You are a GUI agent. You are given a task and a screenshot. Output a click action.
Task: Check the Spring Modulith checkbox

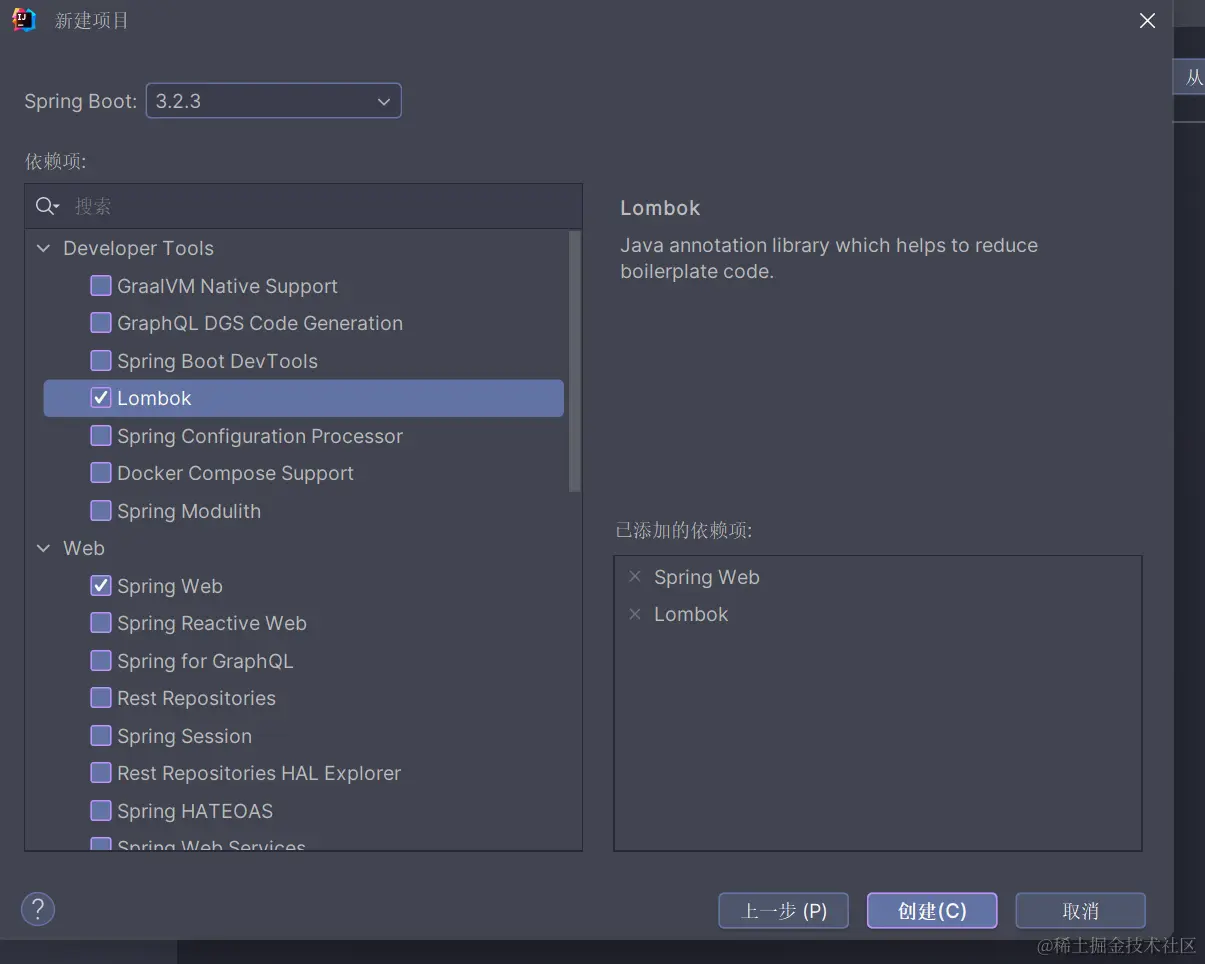101,511
